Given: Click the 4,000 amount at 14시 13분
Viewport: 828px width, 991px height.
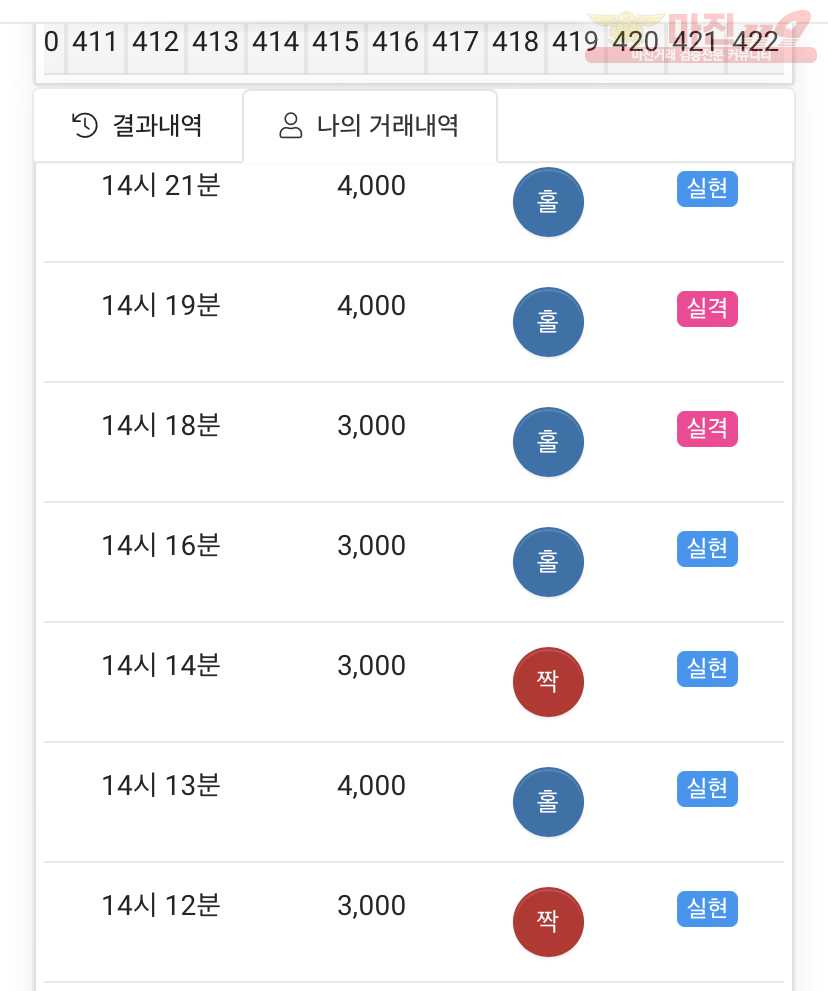Looking at the screenshot, I should pyautogui.click(x=371, y=786).
